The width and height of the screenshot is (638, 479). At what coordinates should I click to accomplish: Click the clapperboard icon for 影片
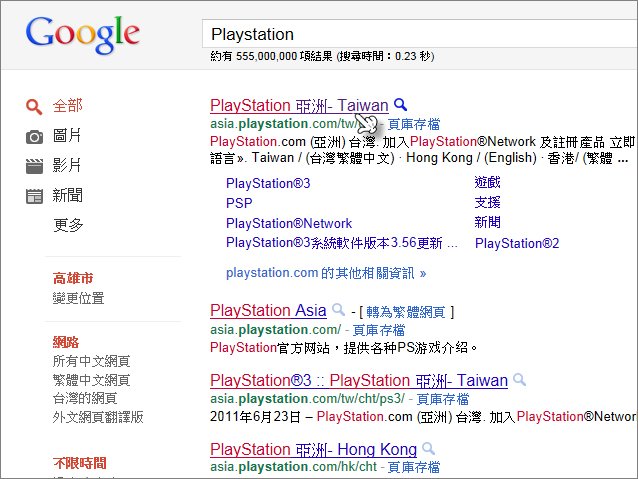point(34,166)
